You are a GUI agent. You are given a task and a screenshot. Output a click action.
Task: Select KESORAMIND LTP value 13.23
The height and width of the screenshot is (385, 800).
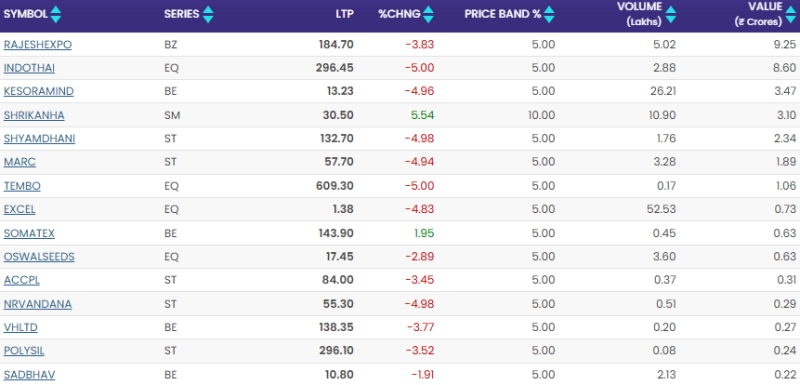340,91
